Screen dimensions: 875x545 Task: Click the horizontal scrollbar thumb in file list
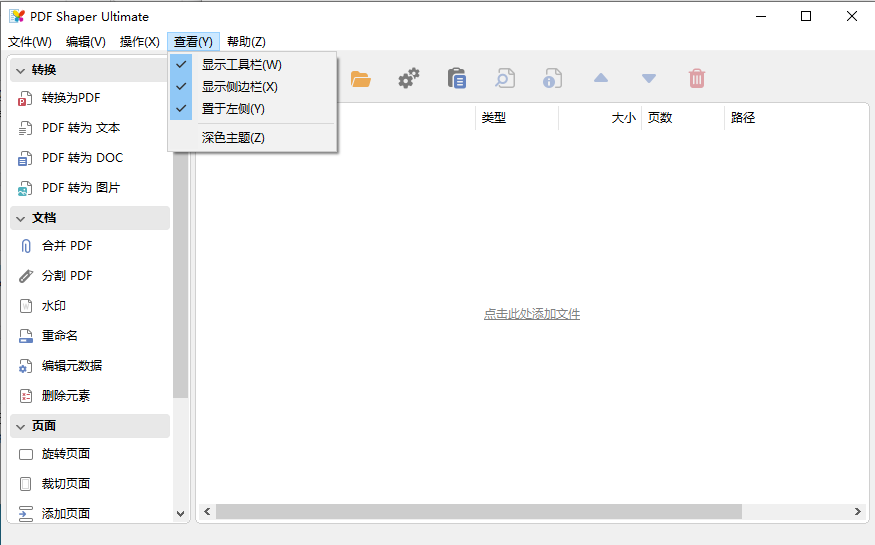click(479, 512)
